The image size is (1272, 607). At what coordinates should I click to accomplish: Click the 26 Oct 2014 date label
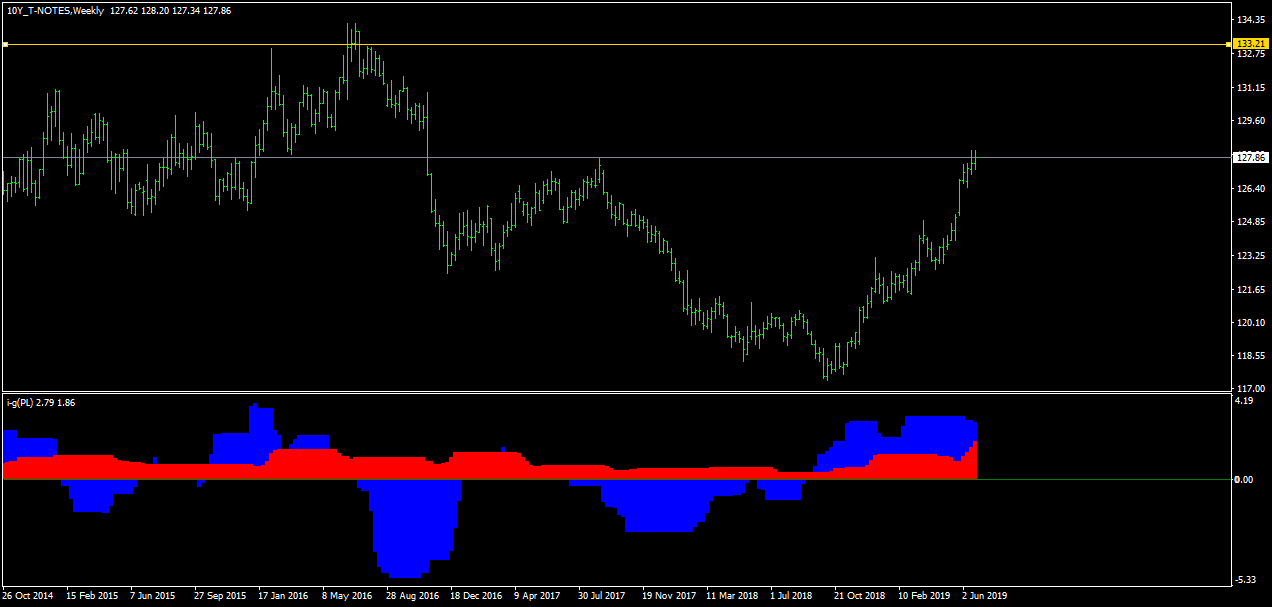pos(28,596)
